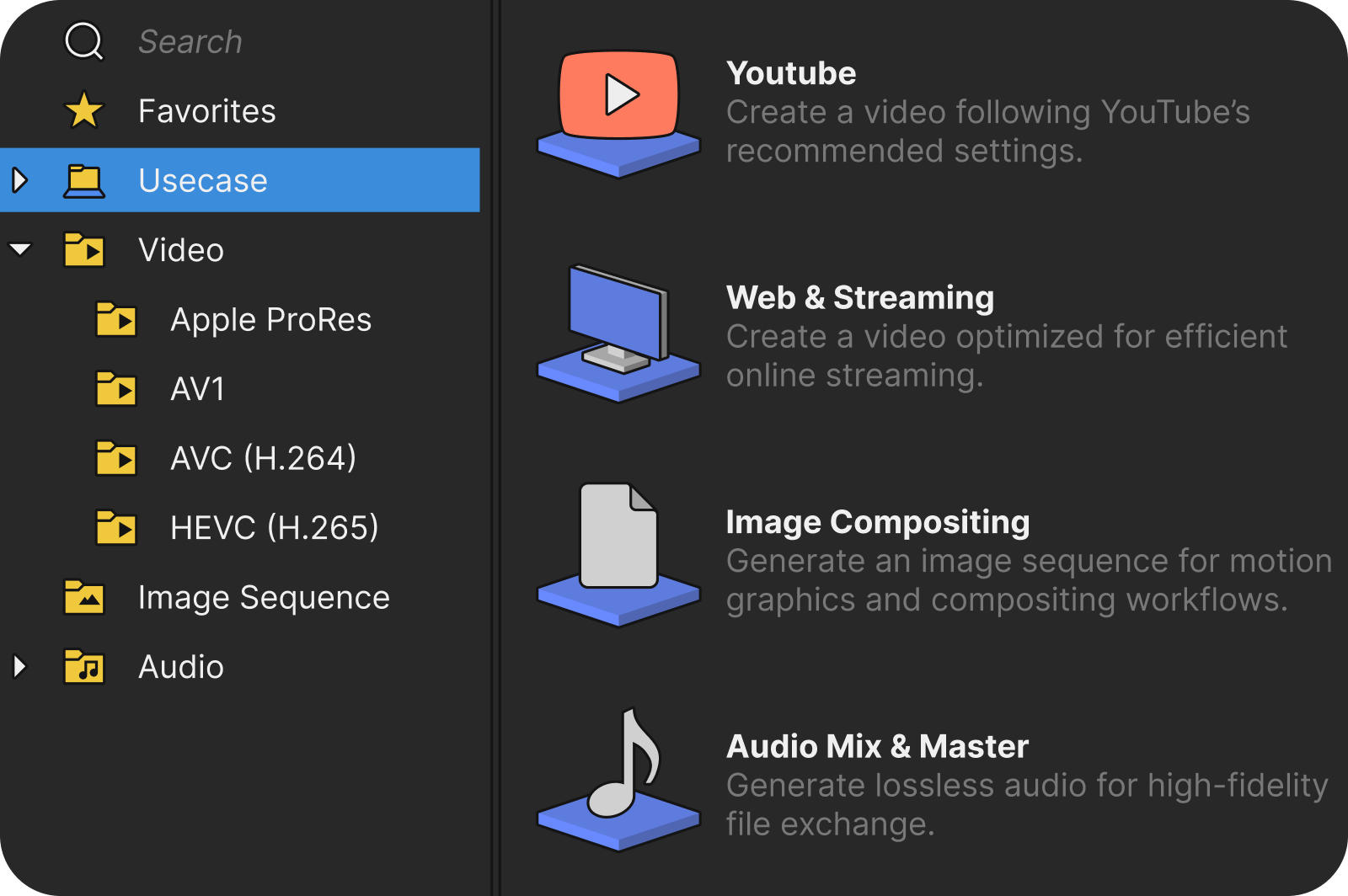Image resolution: width=1348 pixels, height=896 pixels.
Task: Click the lossless audio description text
Action: [x=1027, y=804]
